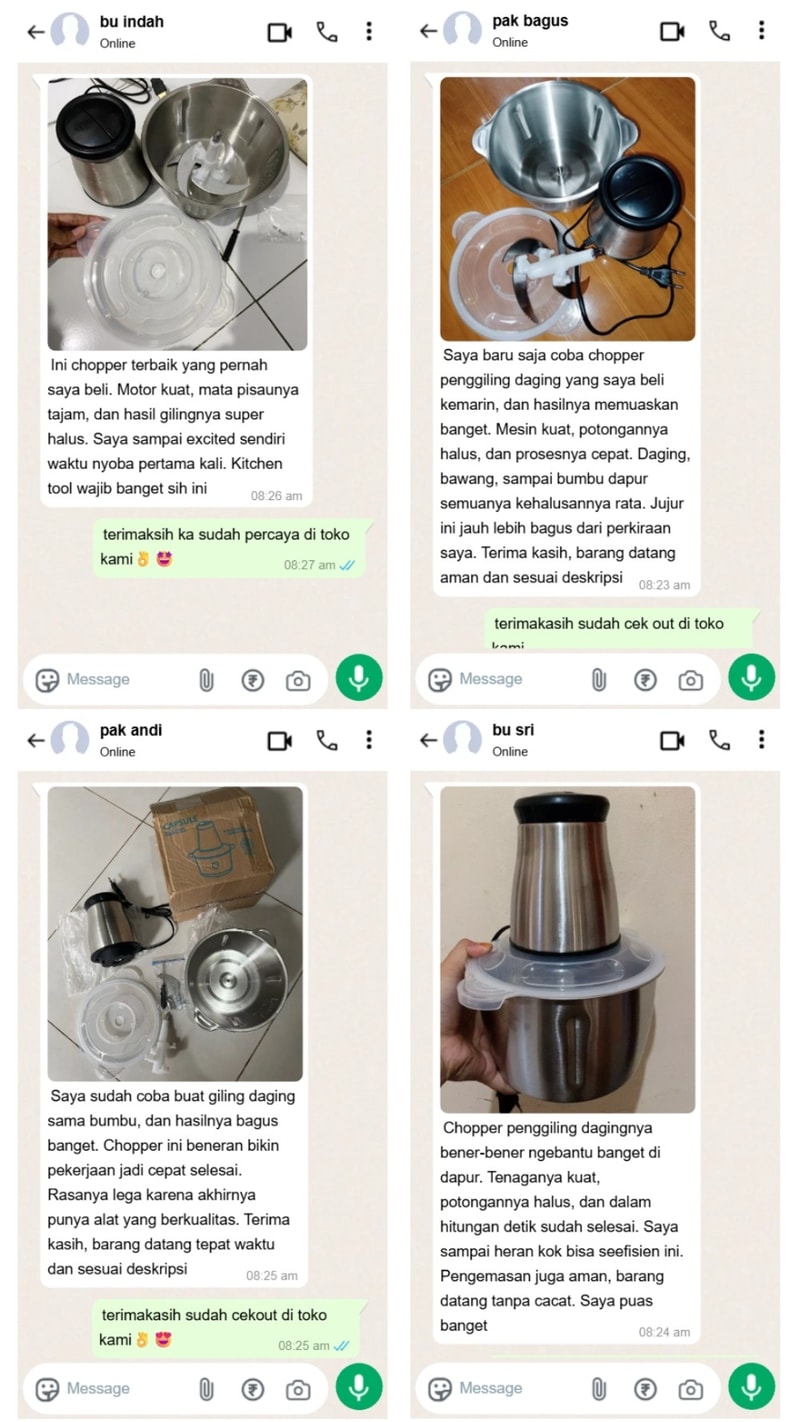Open camera in bu sri chat
This screenshot has height=1422, width=800.
coord(690,1389)
